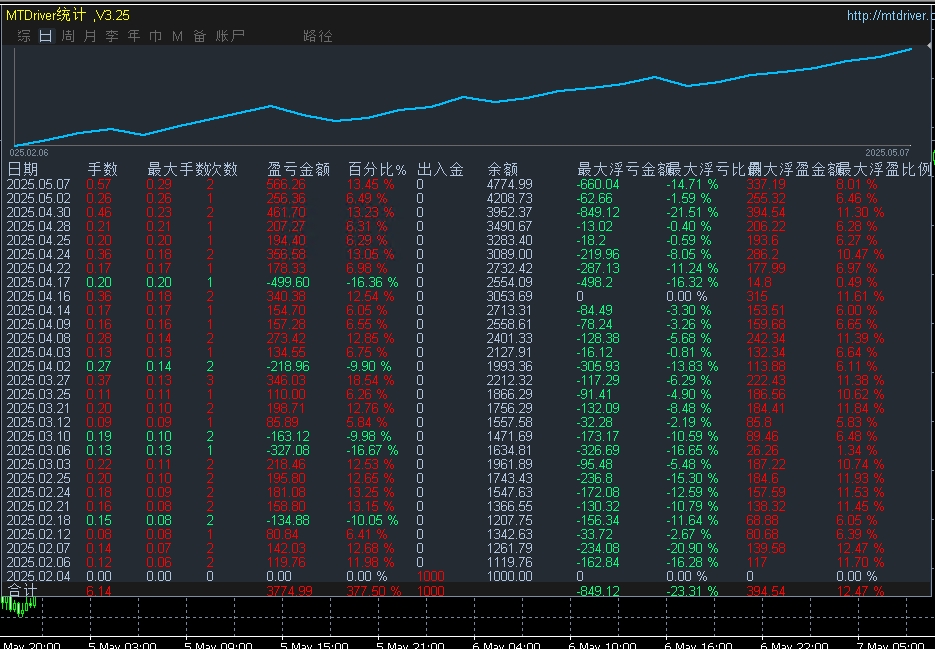Viewport: 935px width, 649px height.
Task: Click the 1000.00 balance value
Action: pyautogui.click(x=509, y=576)
